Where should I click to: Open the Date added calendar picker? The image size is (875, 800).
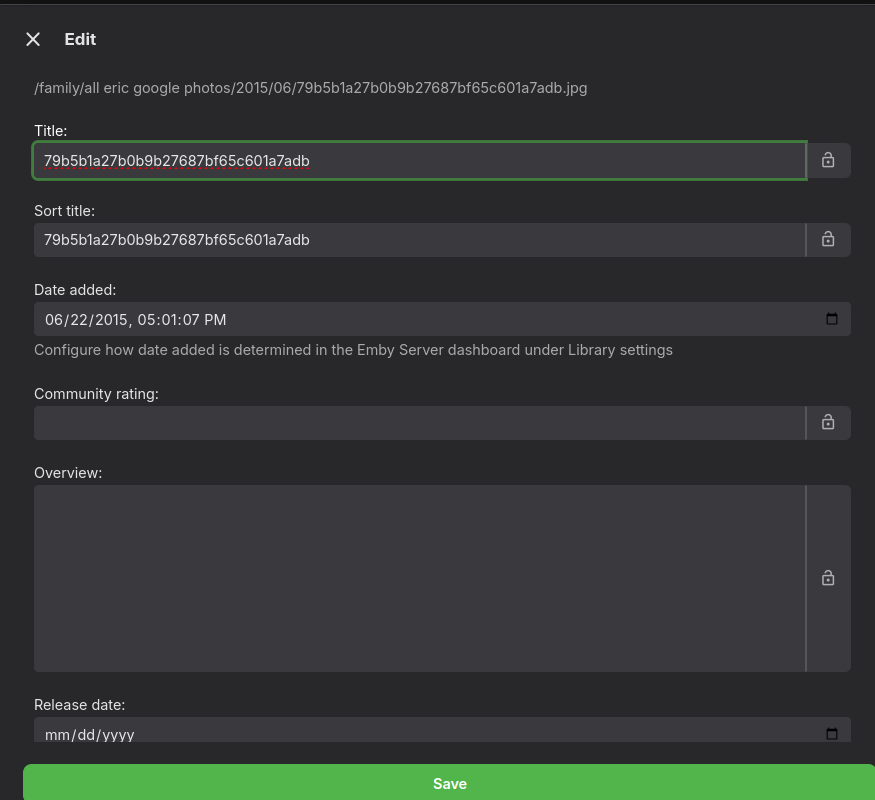(831, 319)
